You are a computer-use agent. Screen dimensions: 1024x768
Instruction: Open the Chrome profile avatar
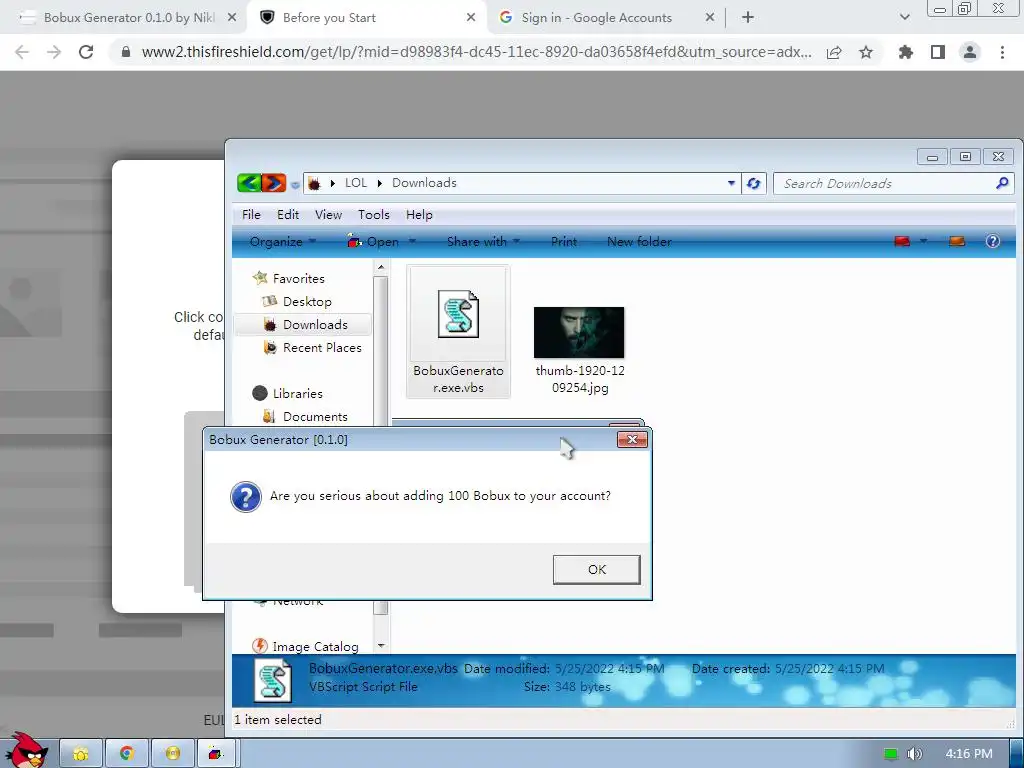tap(970, 52)
